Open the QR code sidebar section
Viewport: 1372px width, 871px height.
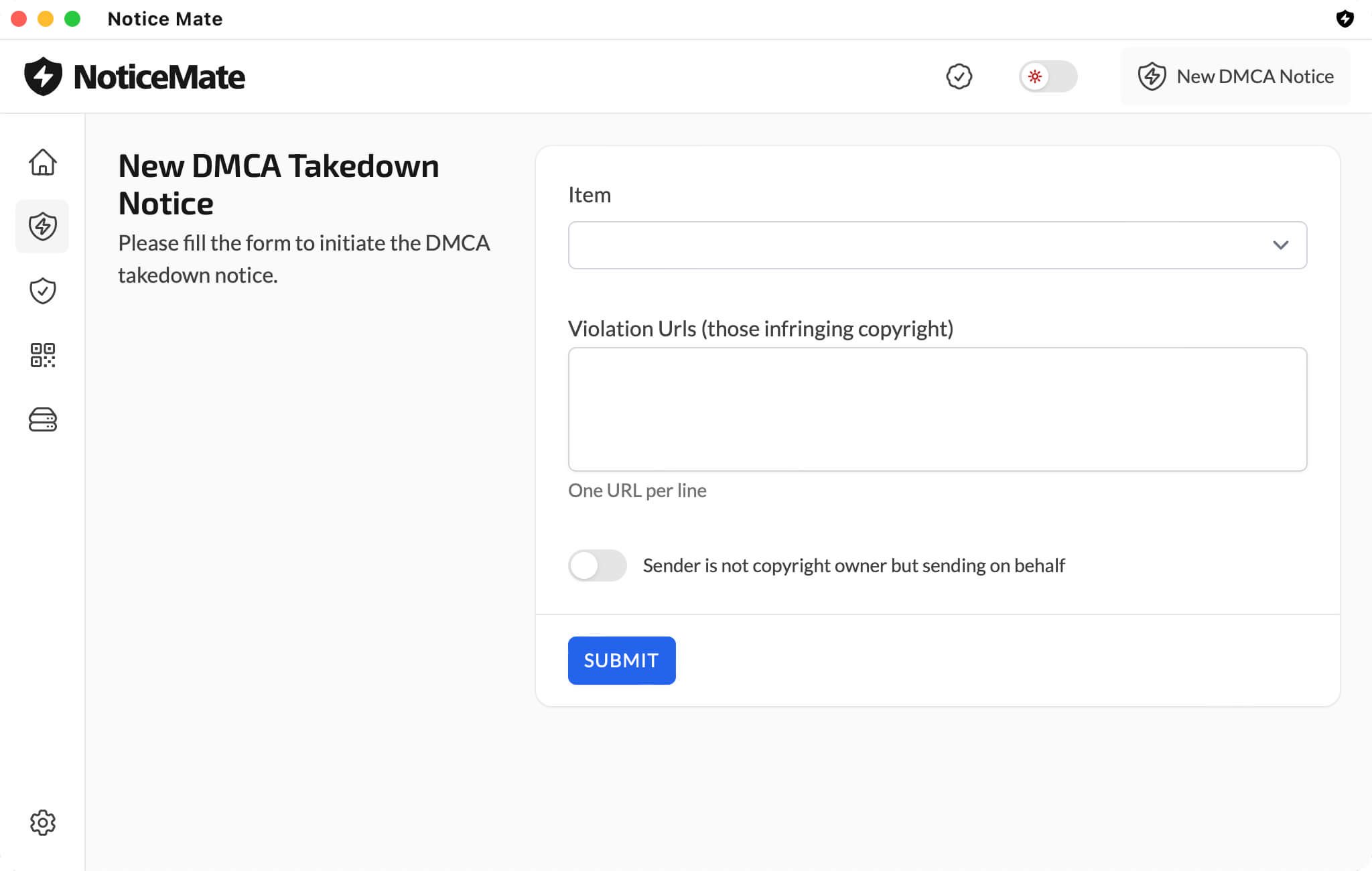pos(42,355)
